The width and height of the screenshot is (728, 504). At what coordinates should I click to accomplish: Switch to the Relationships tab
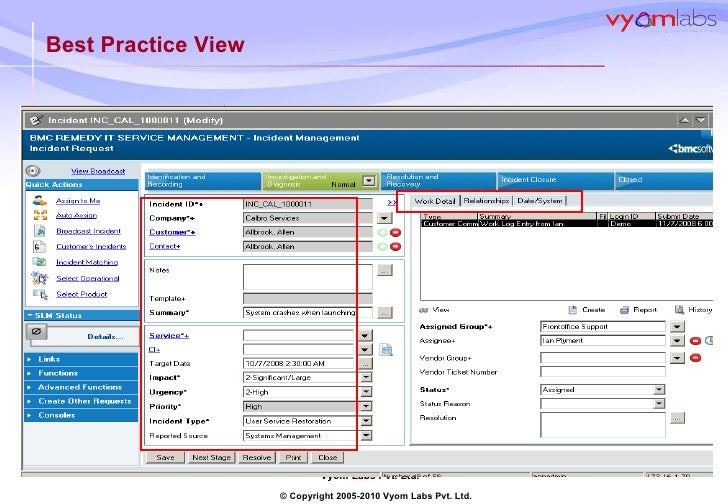coord(486,201)
